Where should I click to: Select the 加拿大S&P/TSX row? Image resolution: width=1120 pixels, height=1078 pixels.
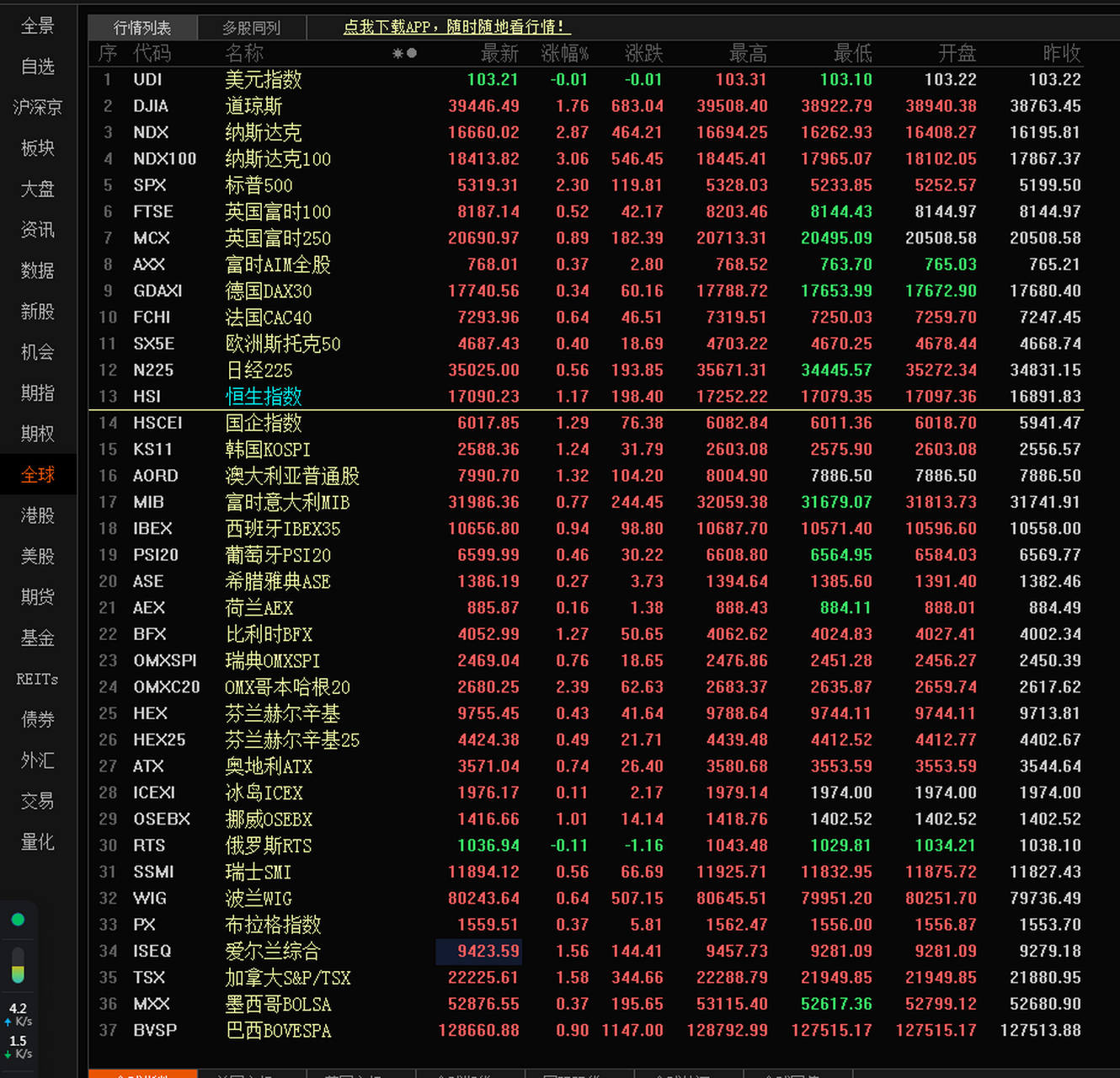pos(586,978)
